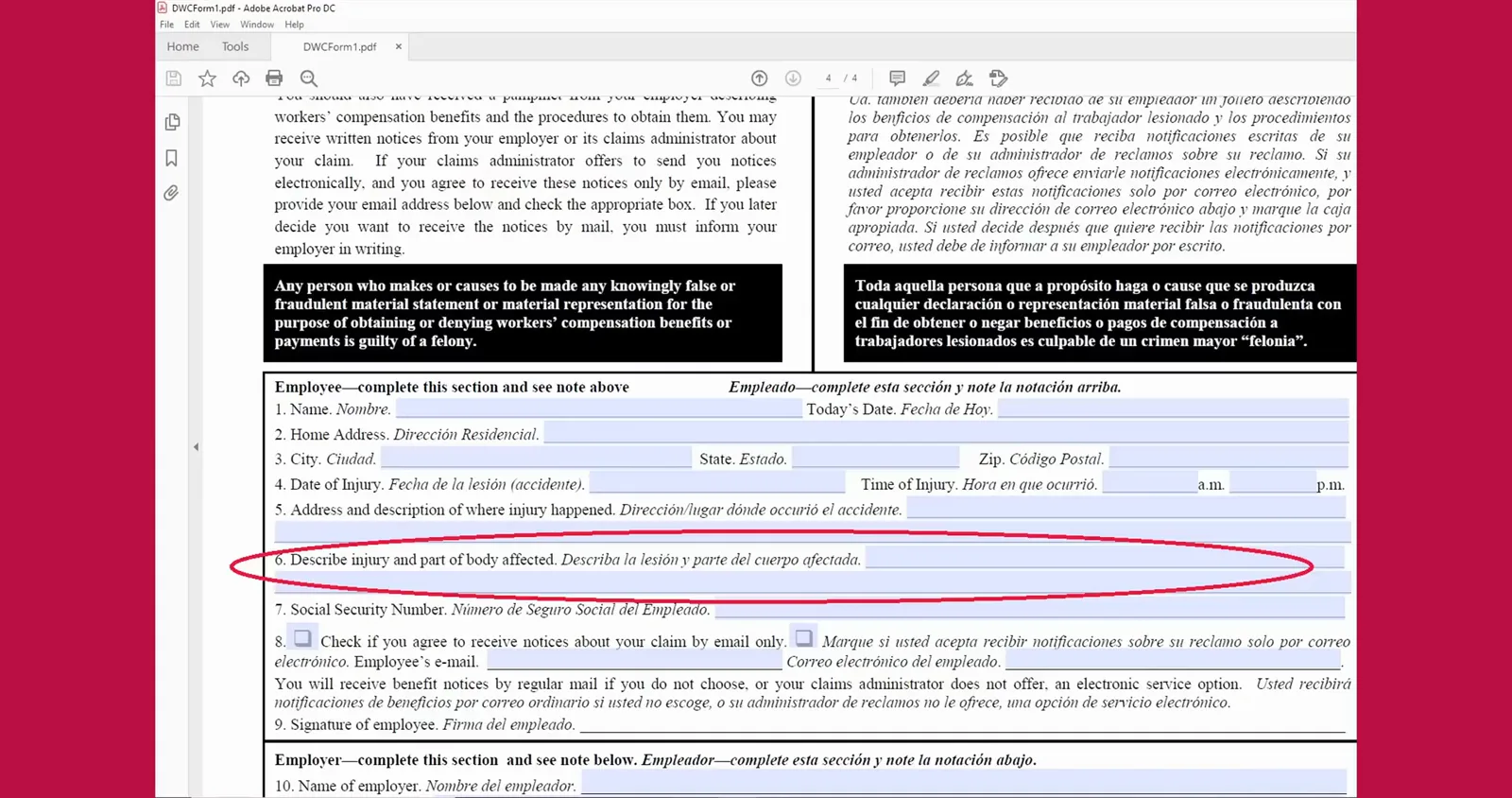This screenshot has width=1512, height=798.
Task: Go to previous page arrow
Action: click(759, 78)
